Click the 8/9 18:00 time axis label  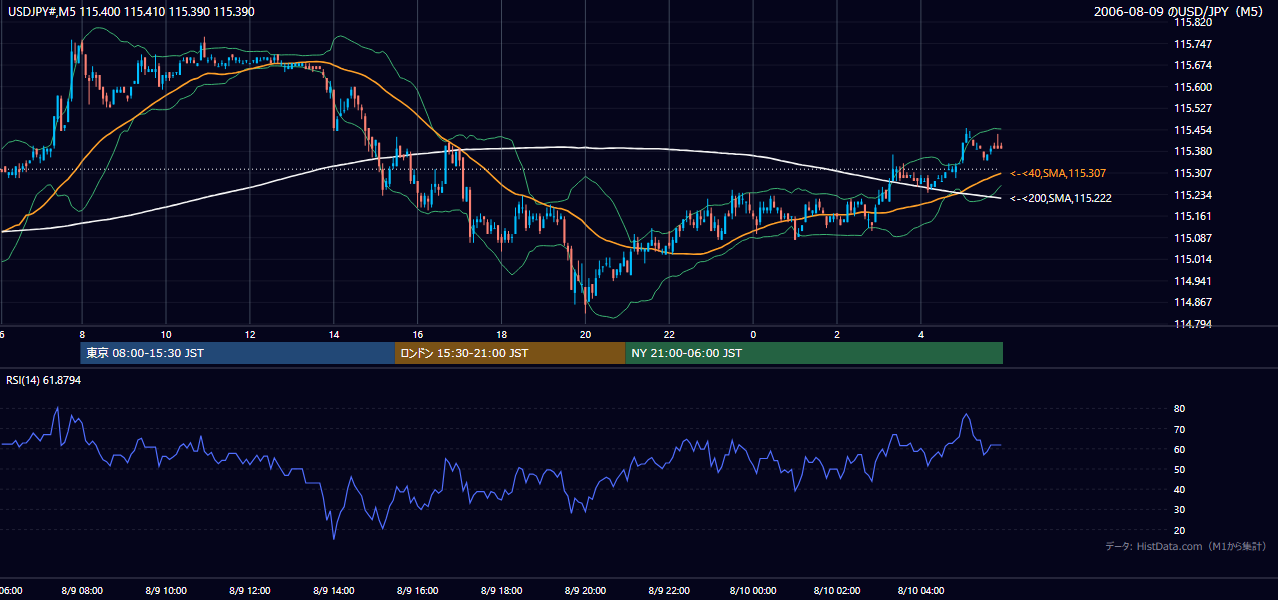(501, 591)
